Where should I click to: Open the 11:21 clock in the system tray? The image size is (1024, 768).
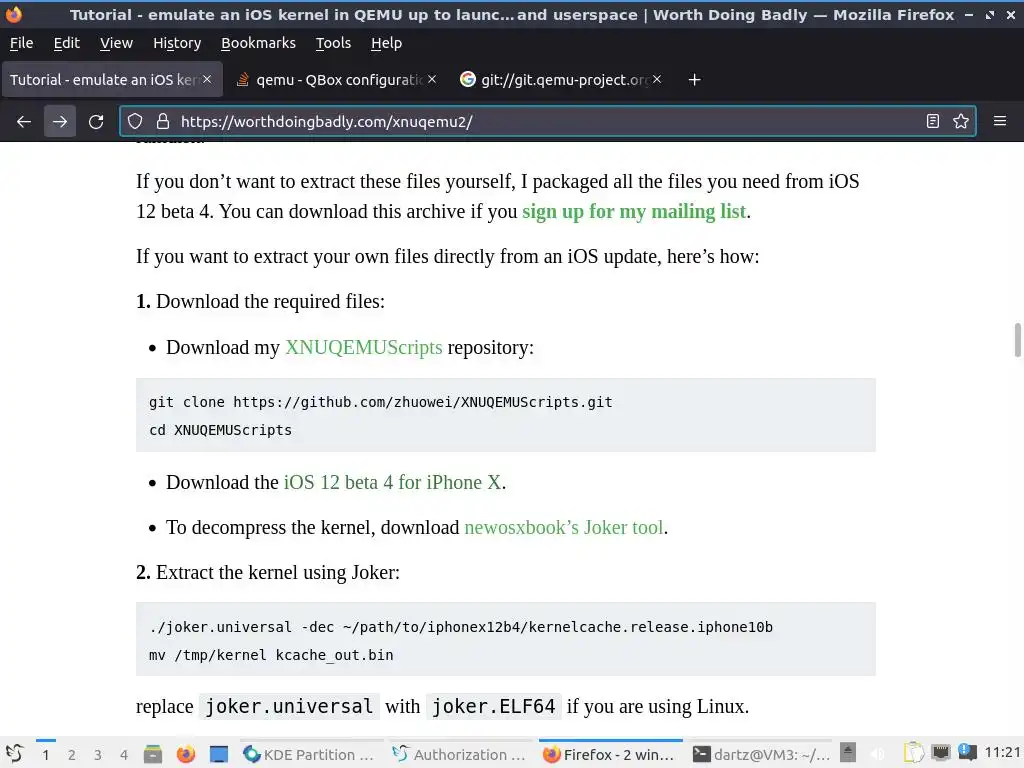pos(1002,753)
